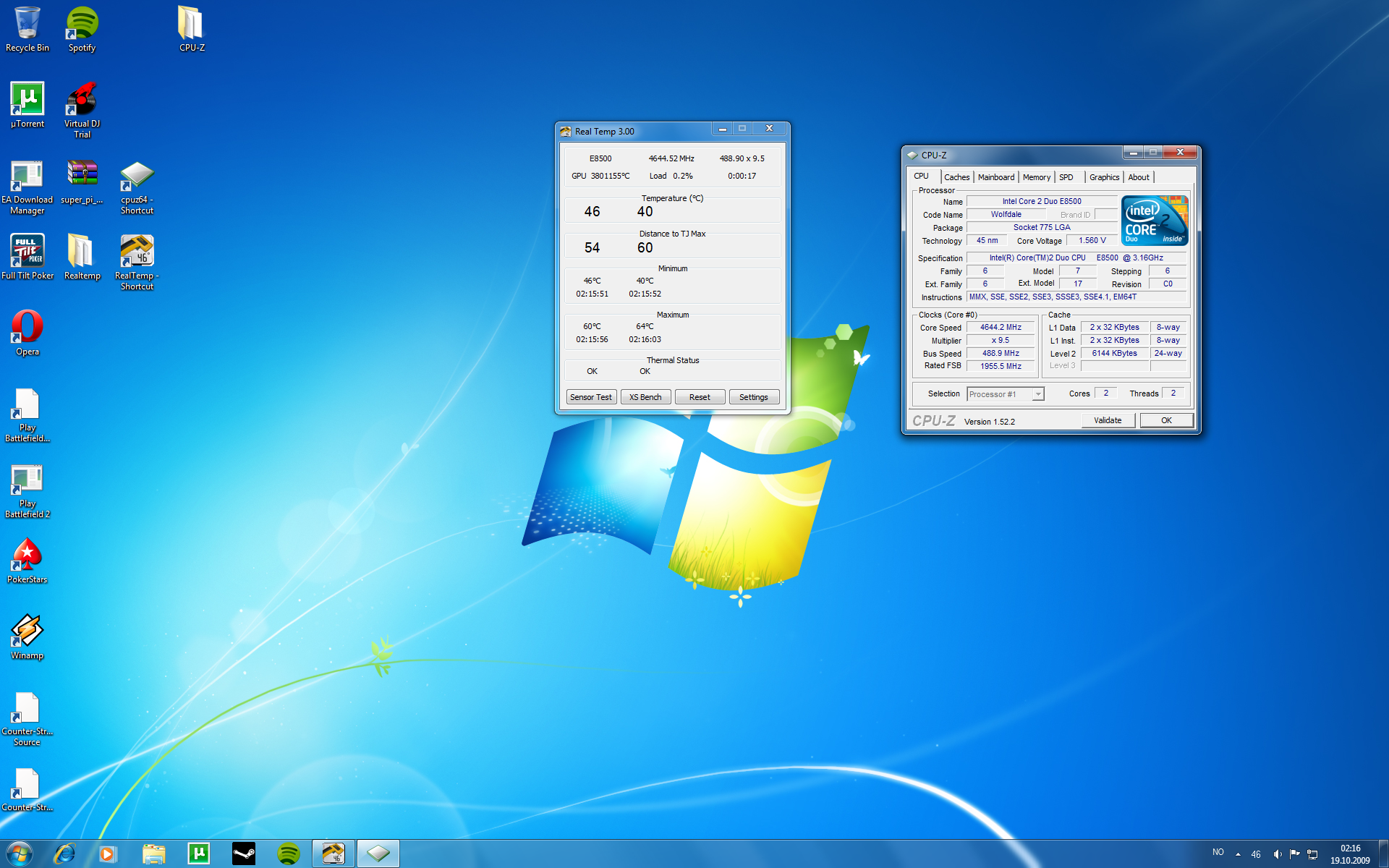Screen dimensions: 1389x868
Task: Click the NO language indicator in taskbar
Action: coord(1218,852)
